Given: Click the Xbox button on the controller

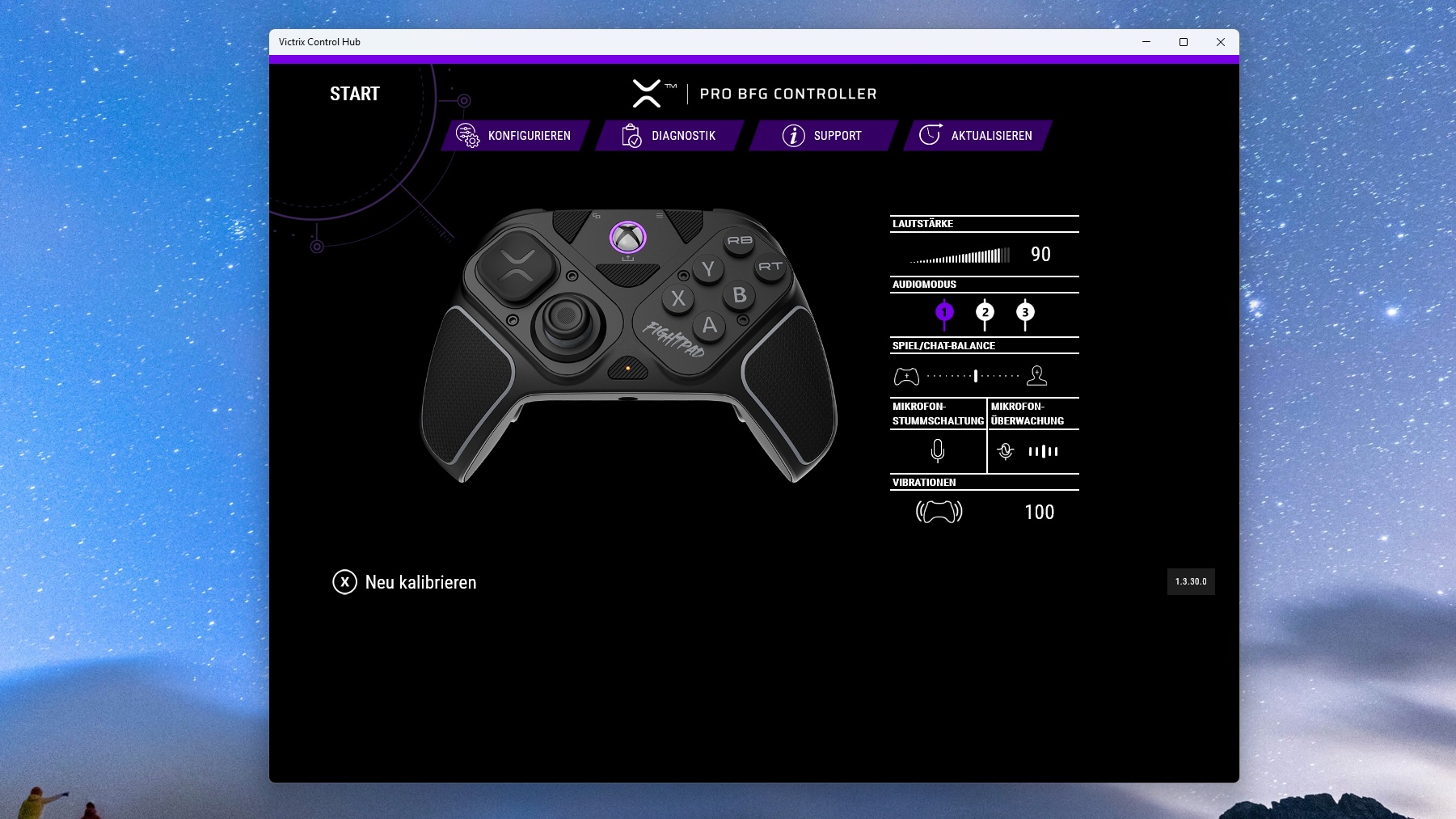Looking at the screenshot, I should pos(627,238).
